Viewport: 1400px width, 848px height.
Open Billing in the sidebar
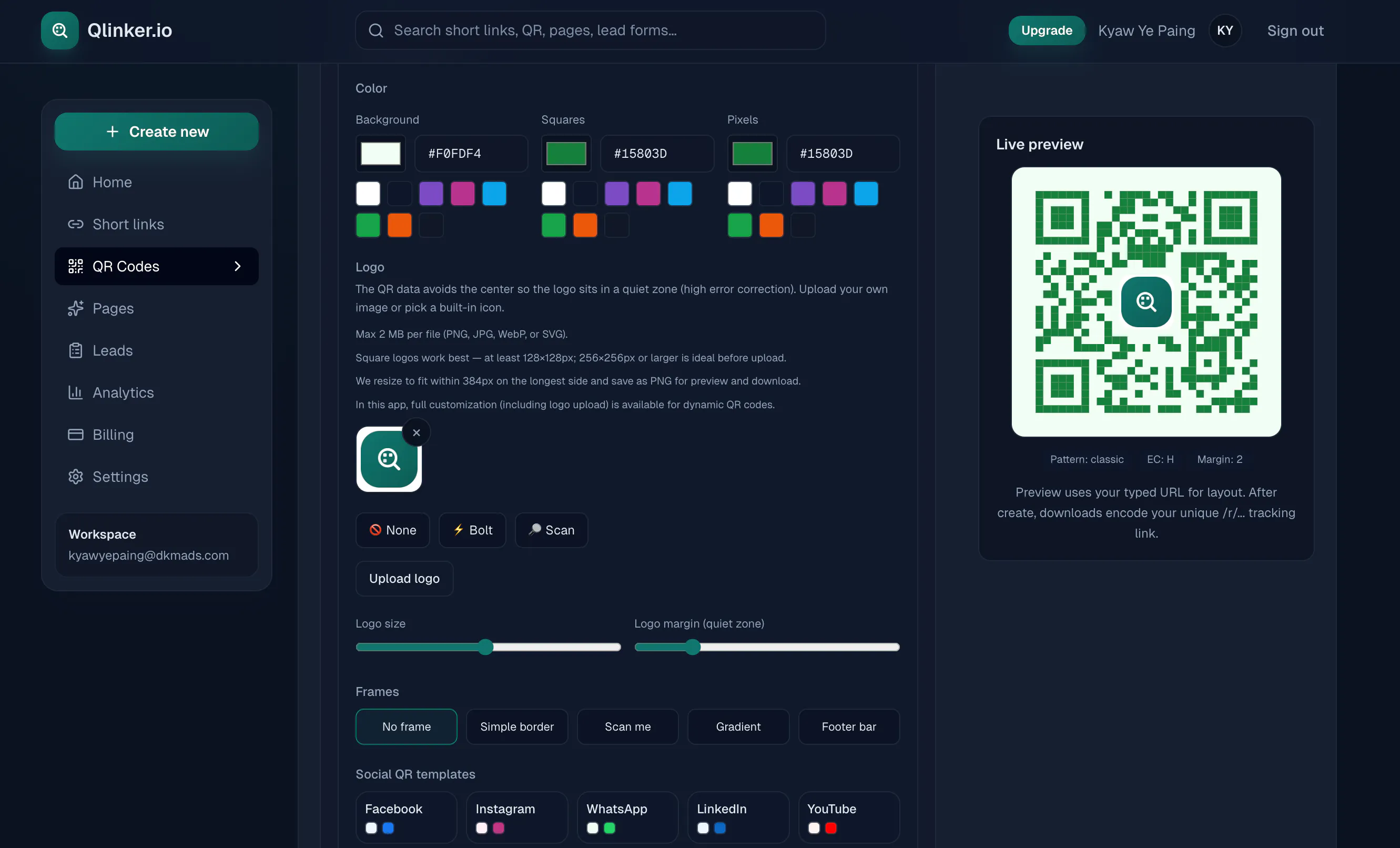point(156,434)
